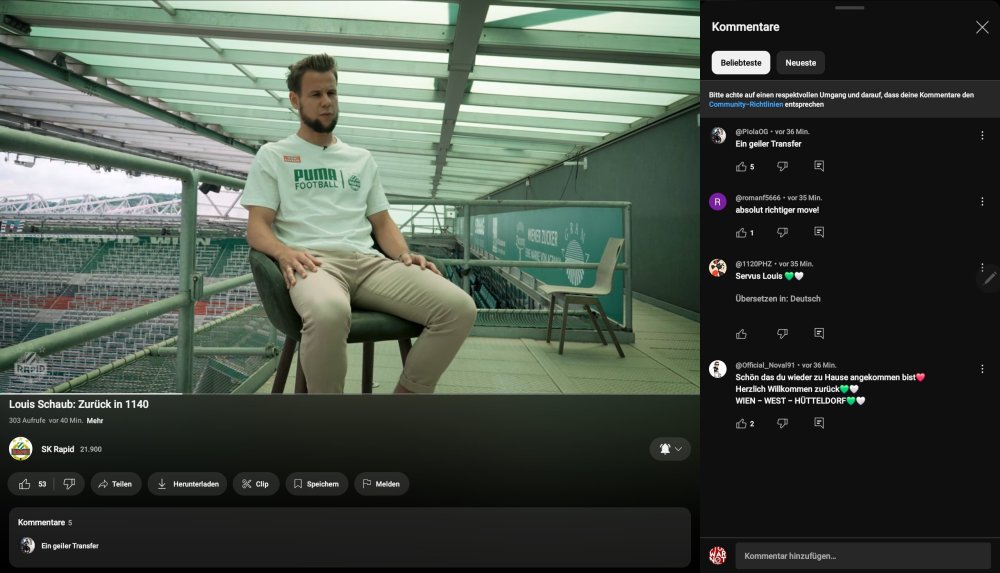Open options menu for @Official_Noval91 comment
Image resolution: width=1000 pixels, height=573 pixels.
pyautogui.click(x=982, y=369)
